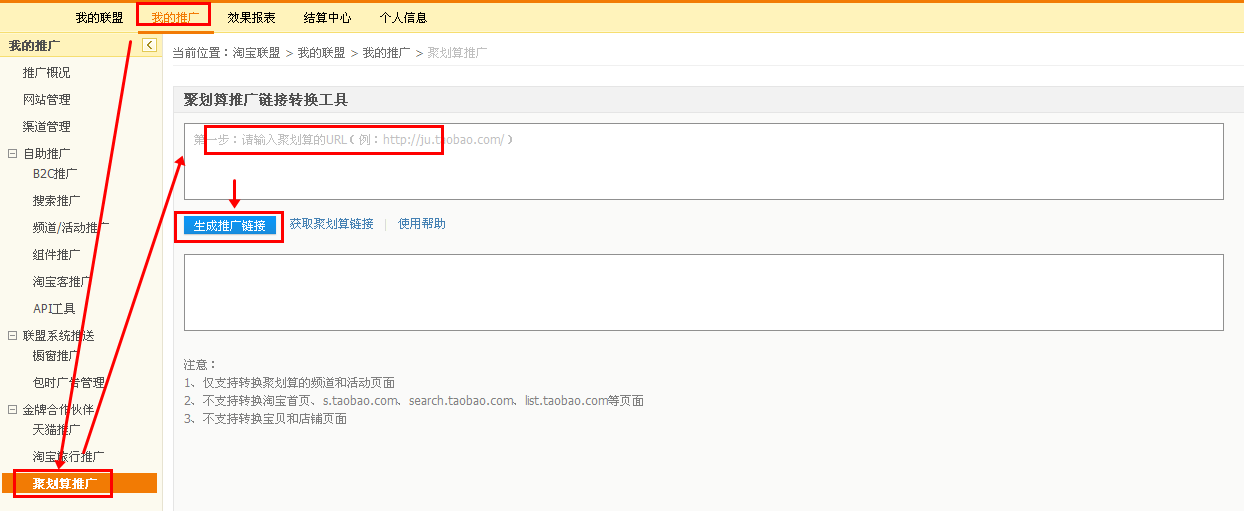Screen dimensions: 1244x511
Task: Click the search.taobao.com text in notes
Action: (461, 401)
